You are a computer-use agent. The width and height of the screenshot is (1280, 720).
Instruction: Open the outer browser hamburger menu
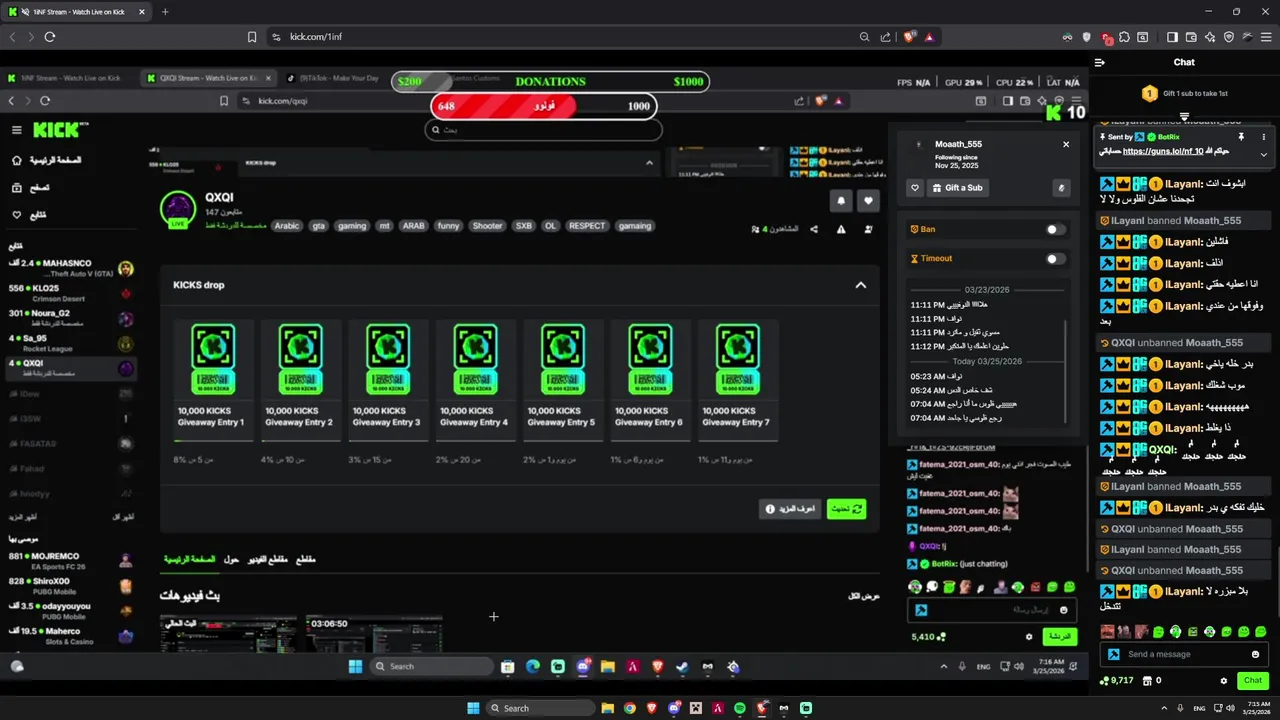coord(1265,37)
